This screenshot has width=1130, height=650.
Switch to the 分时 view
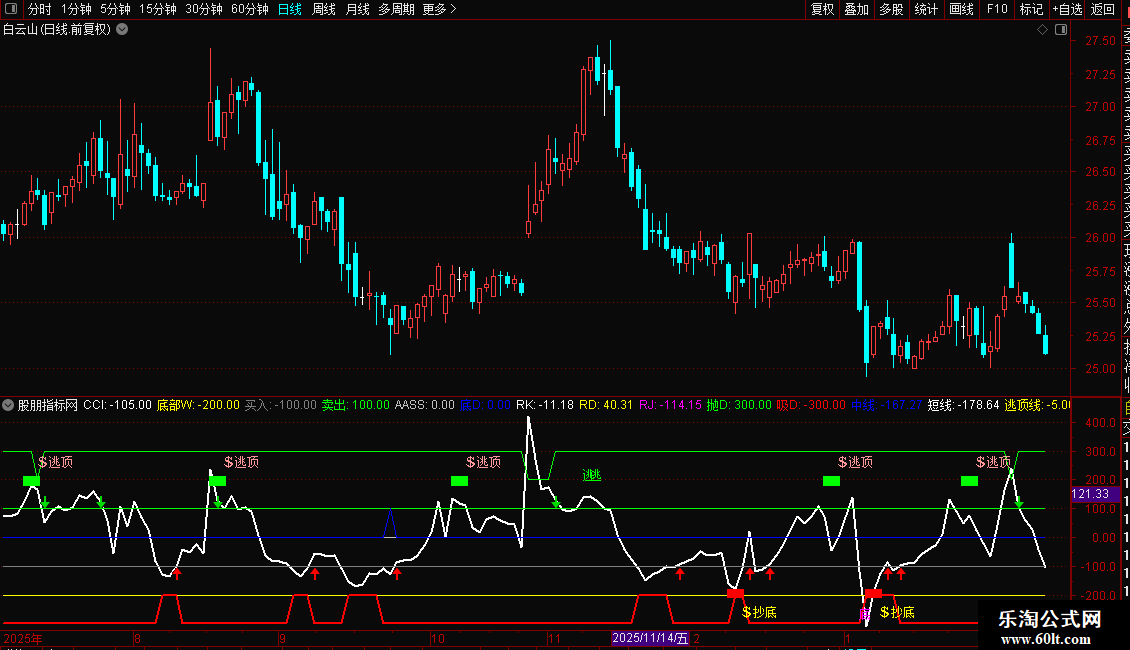[x=39, y=9]
